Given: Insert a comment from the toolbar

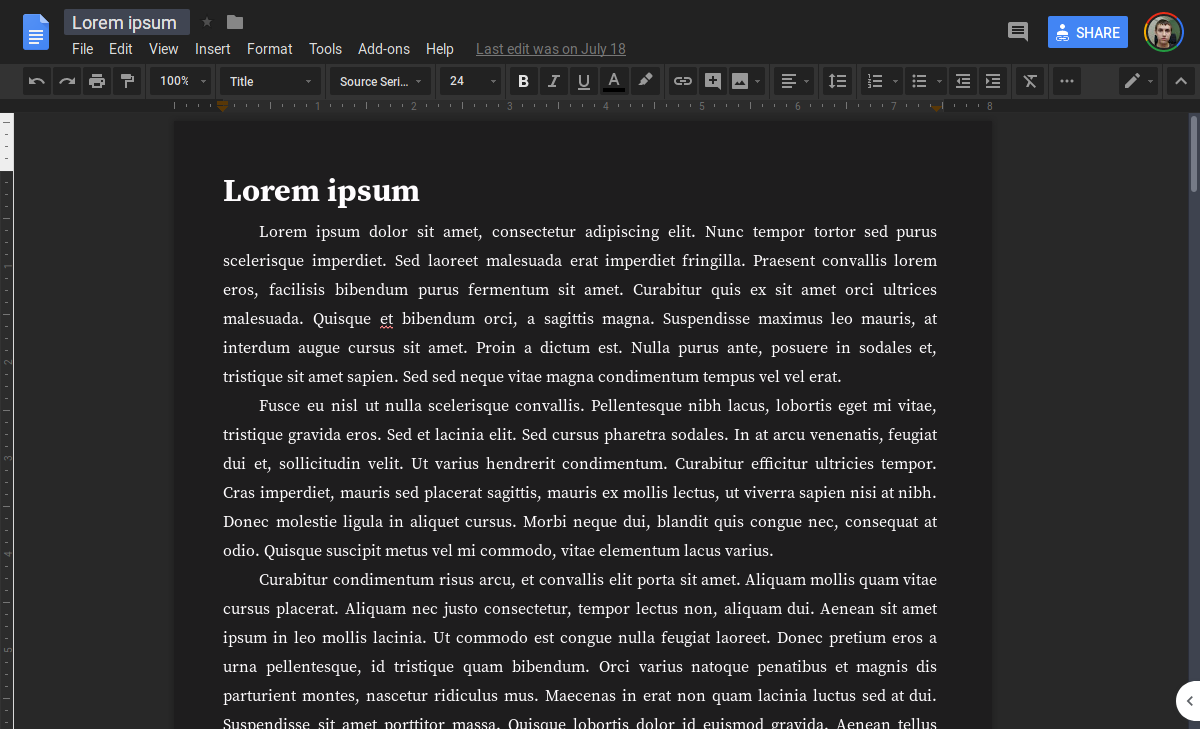Looking at the screenshot, I should pos(713,81).
